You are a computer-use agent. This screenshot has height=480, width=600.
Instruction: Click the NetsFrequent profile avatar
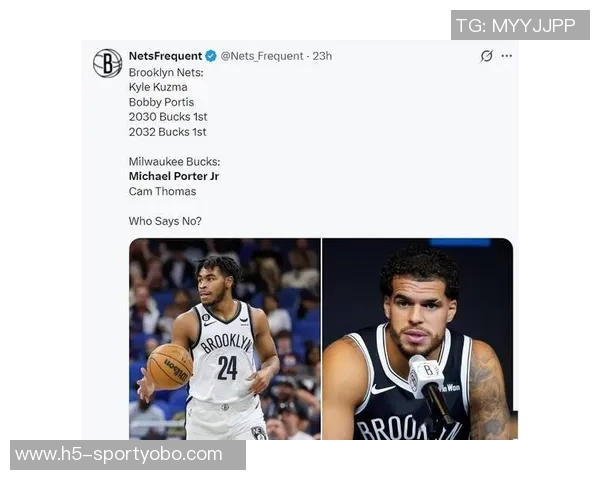(108, 63)
